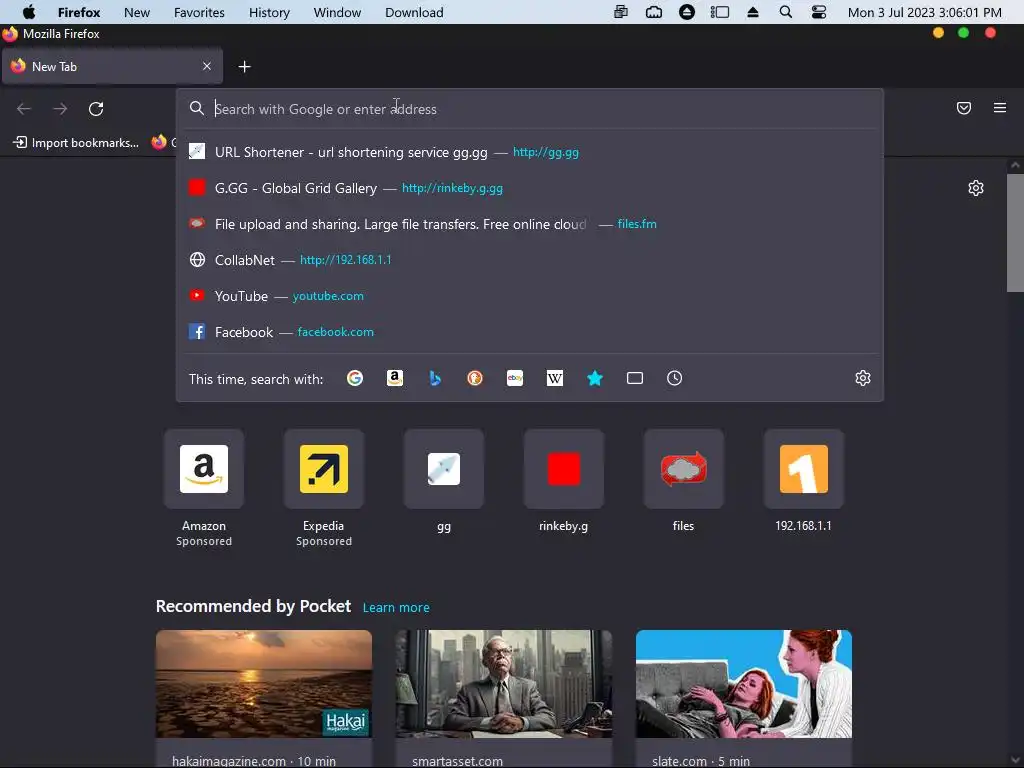This screenshot has width=1024, height=768.
Task: Open the Window menu
Action: [x=337, y=12]
